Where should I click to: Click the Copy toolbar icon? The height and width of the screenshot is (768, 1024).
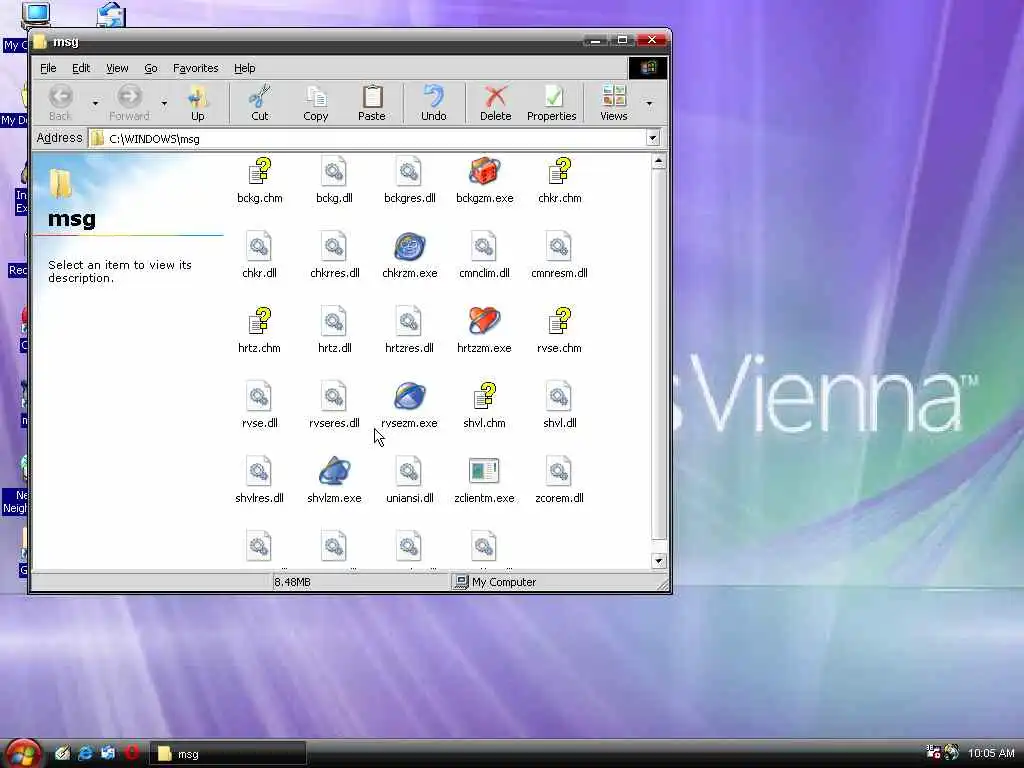click(x=315, y=97)
